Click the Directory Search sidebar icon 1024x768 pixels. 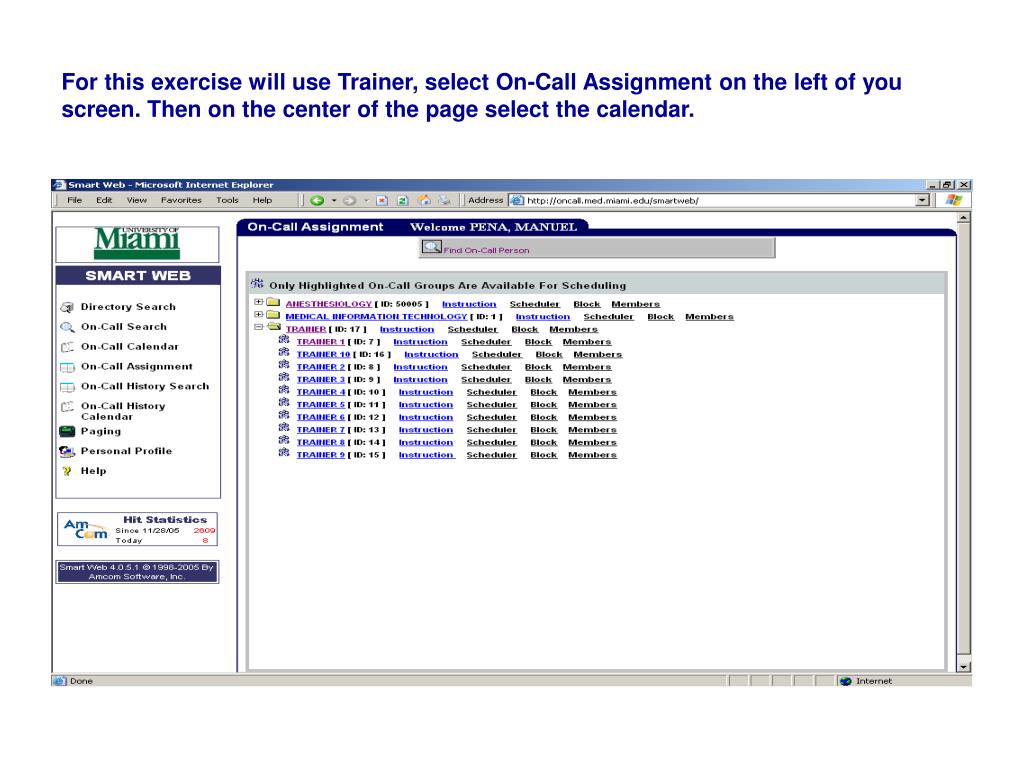click(x=67, y=307)
